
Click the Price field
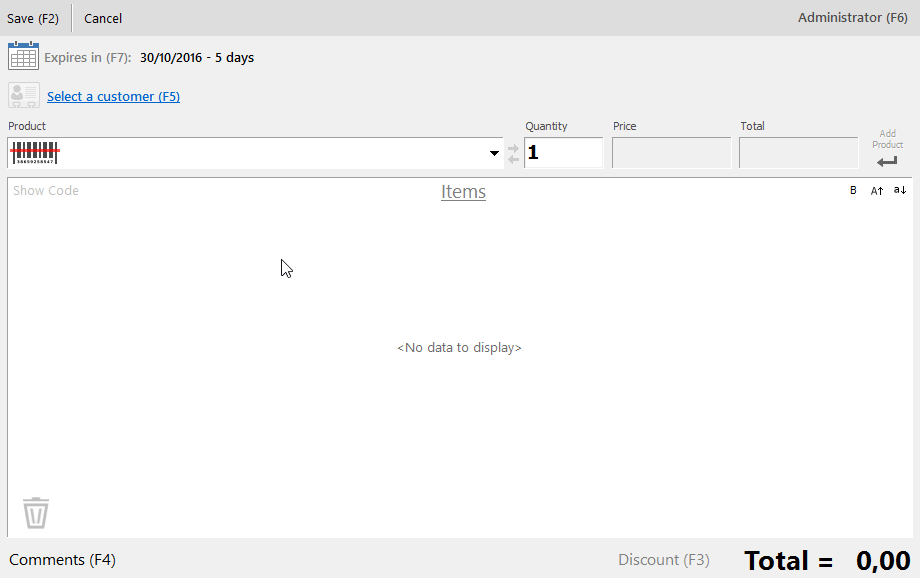click(671, 153)
